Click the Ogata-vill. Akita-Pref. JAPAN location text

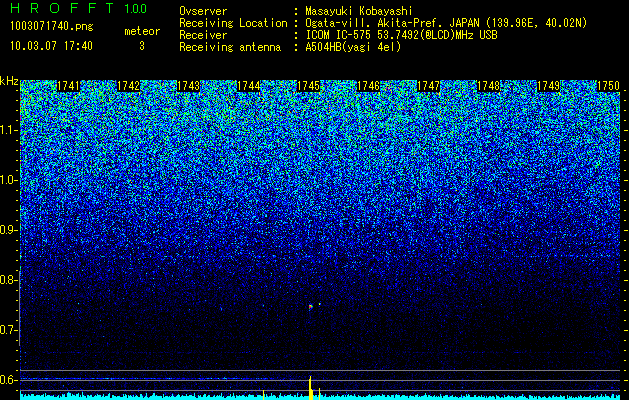pos(446,23)
